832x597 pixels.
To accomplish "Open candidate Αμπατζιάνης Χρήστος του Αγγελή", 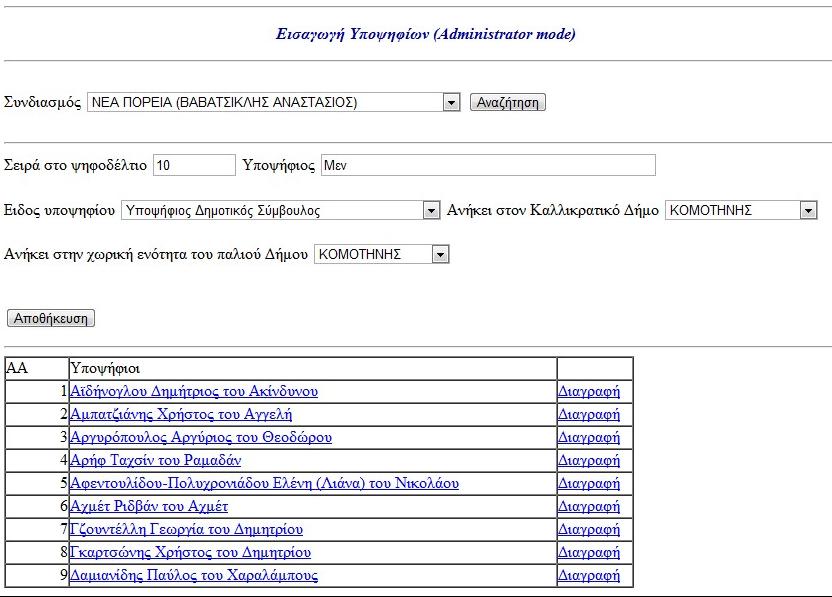I will [x=181, y=414].
